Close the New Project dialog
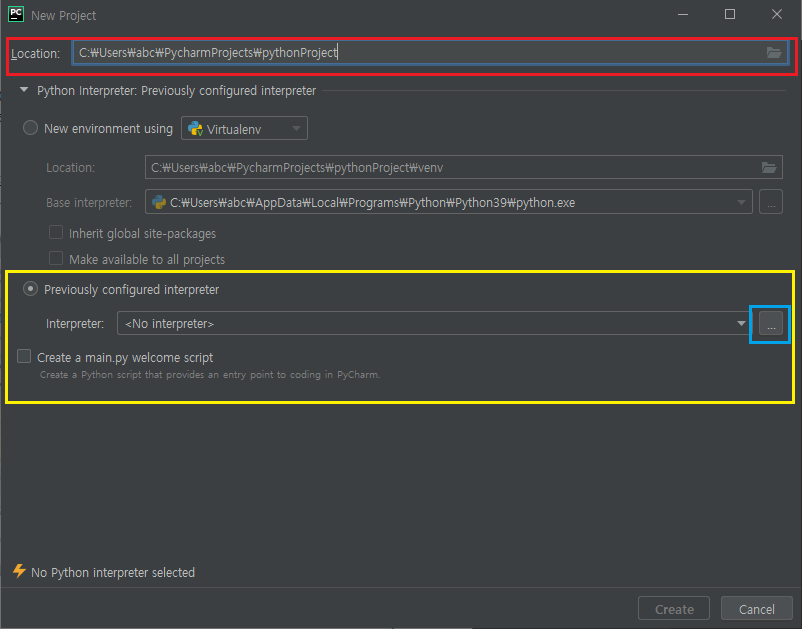Image resolution: width=802 pixels, height=629 pixels. 776,14
